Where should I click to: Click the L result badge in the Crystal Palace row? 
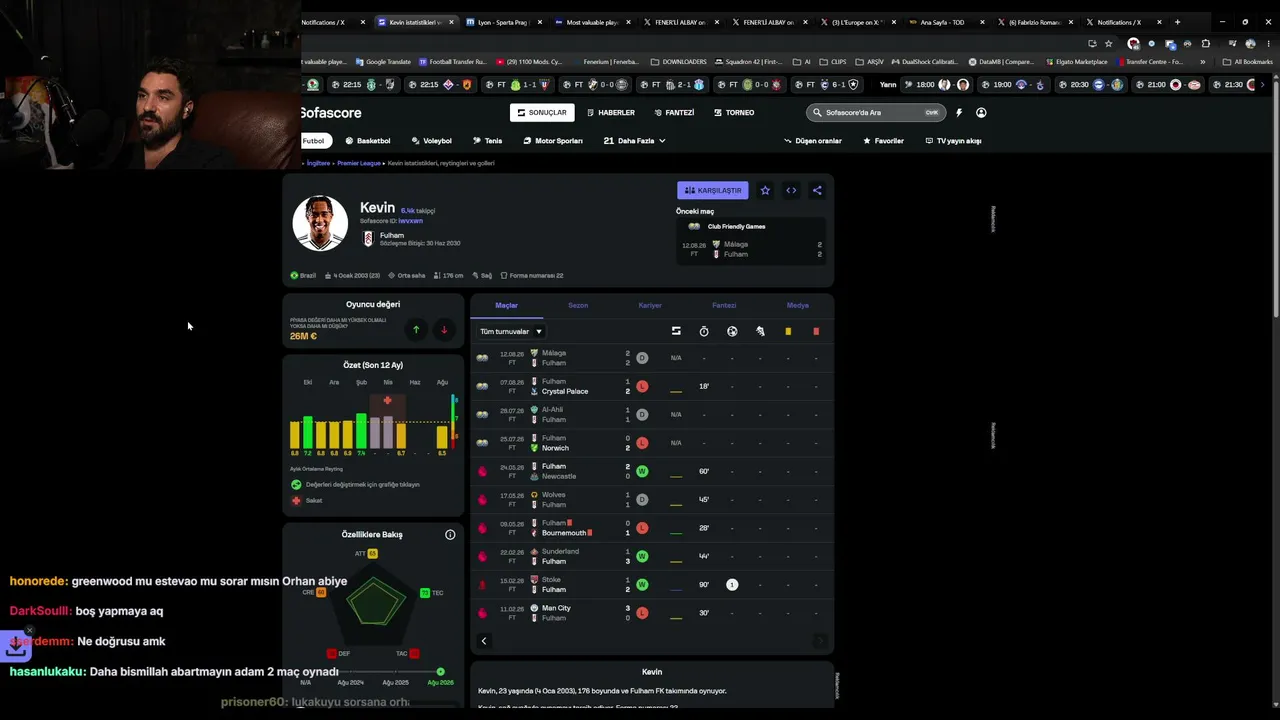pyautogui.click(x=642, y=386)
